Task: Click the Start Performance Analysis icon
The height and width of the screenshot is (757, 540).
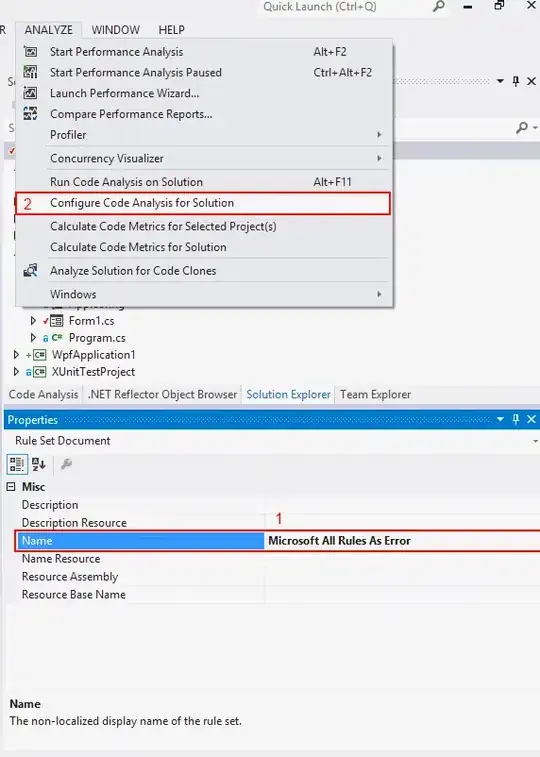Action: 30,51
